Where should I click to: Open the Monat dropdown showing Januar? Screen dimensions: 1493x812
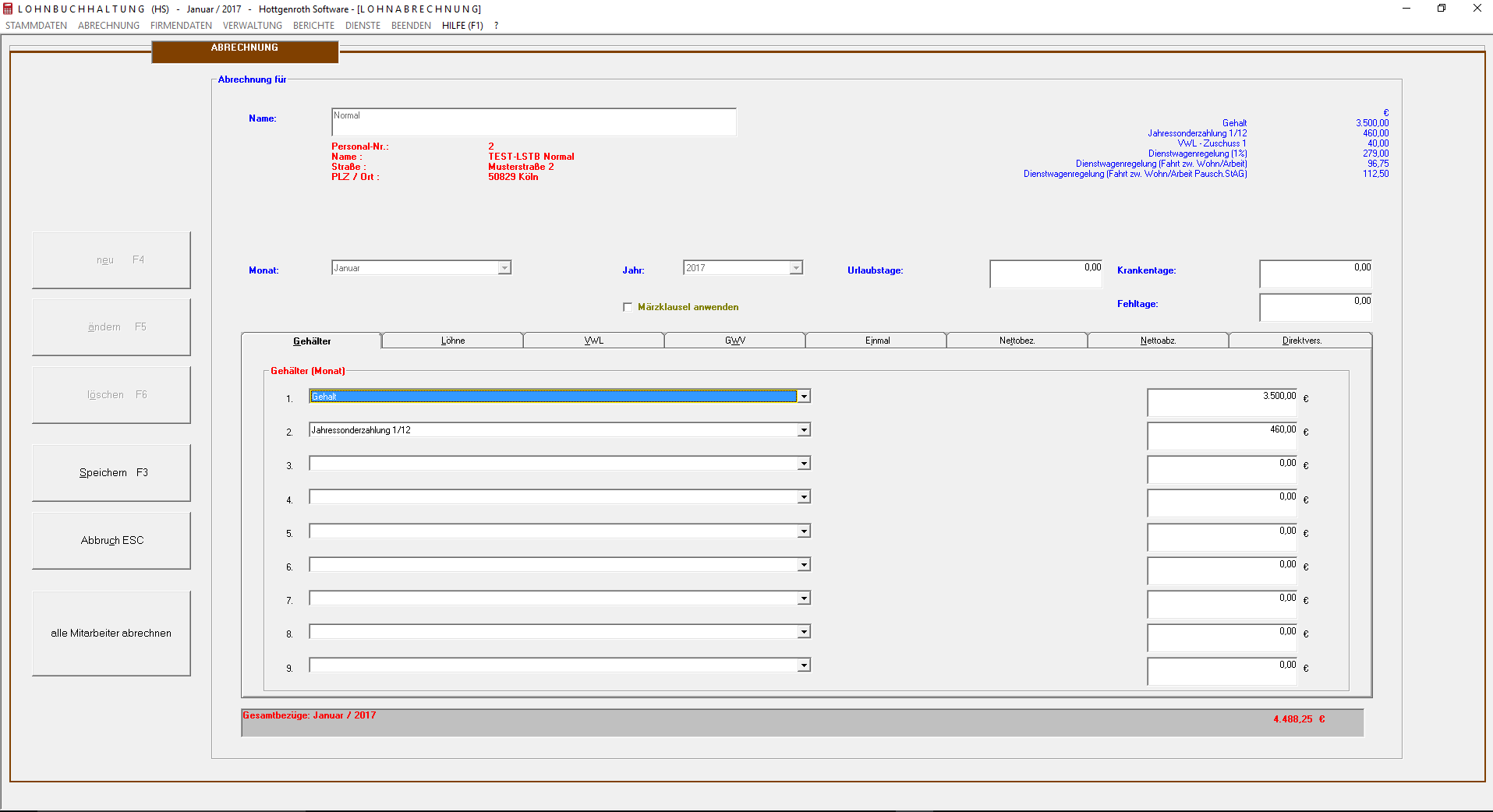point(504,268)
